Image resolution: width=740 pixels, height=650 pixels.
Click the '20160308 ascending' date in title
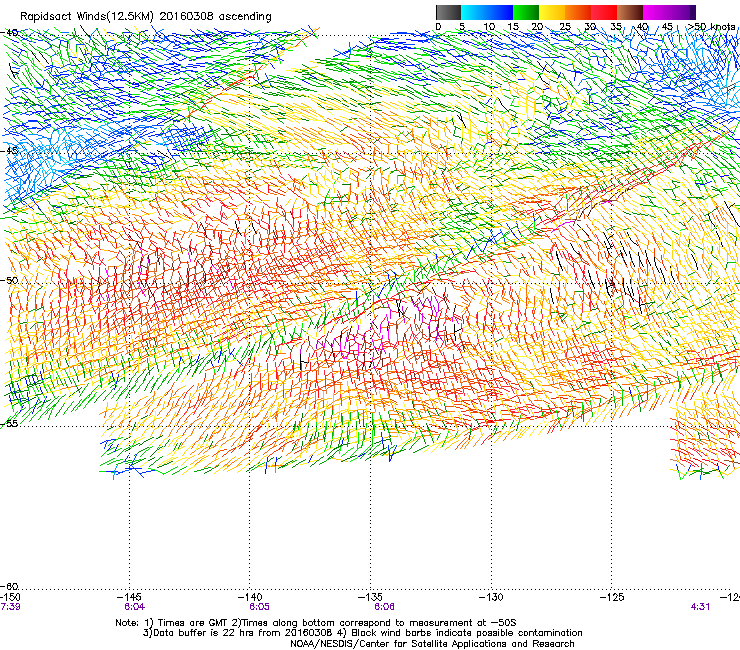coord(215,17)
